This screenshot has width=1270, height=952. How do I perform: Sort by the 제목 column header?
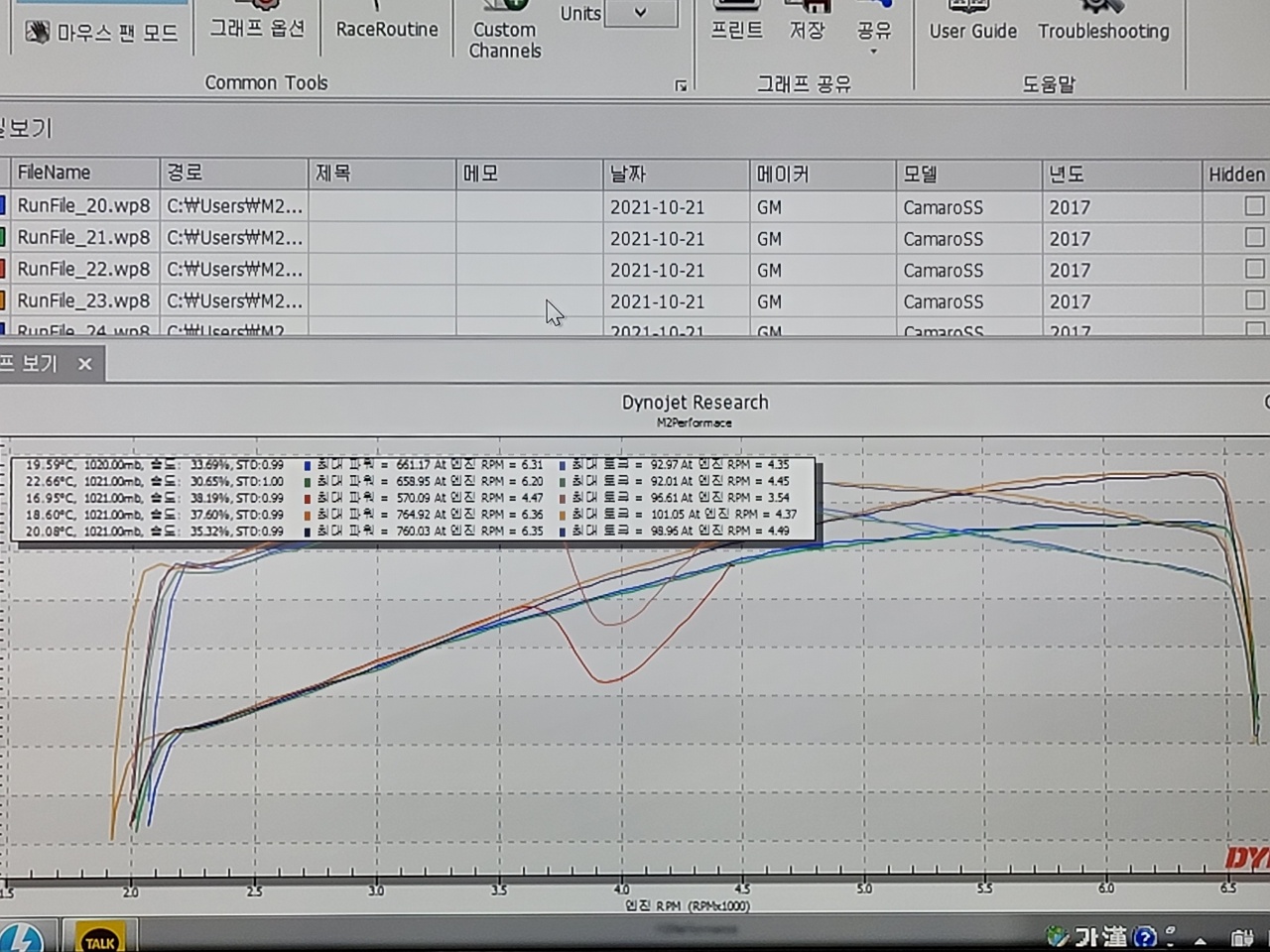tap(382, 174)
